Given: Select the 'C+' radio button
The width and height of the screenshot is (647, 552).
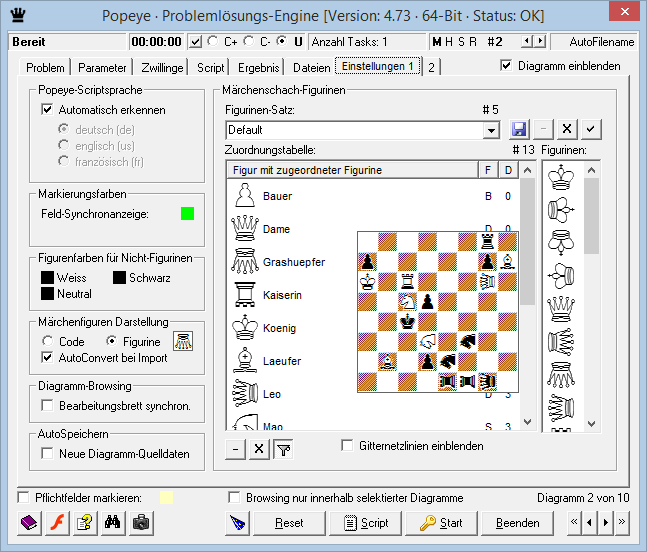Looking at the screenshot, I should tap(213, 41).
